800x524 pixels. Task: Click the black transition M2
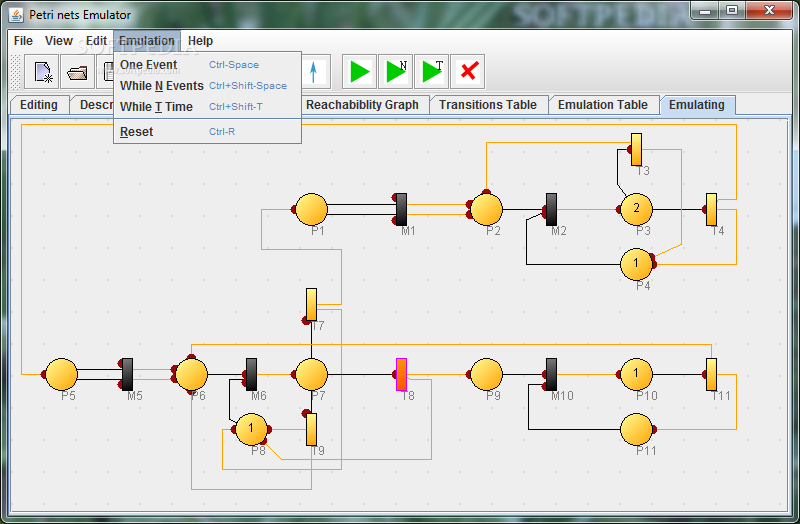coord(552,209)
